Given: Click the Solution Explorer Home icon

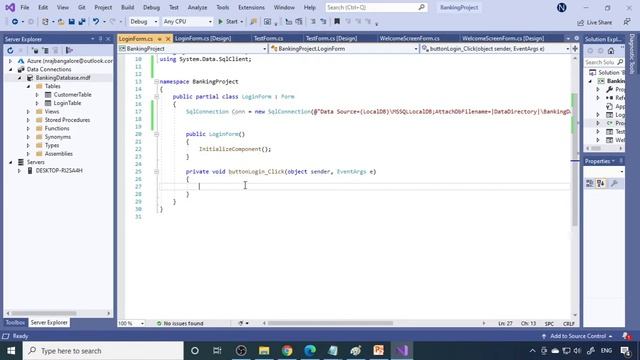Looking at the screenshot, I should point(611,51).
